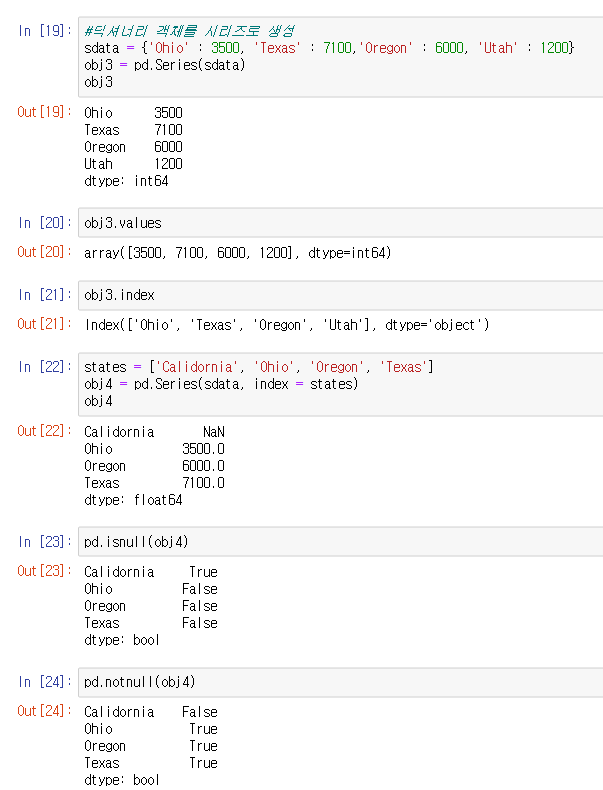Click the 'Texas False' row in Out[23]
The width and height of the screenshot is (603, 790).
coord(151,623)
